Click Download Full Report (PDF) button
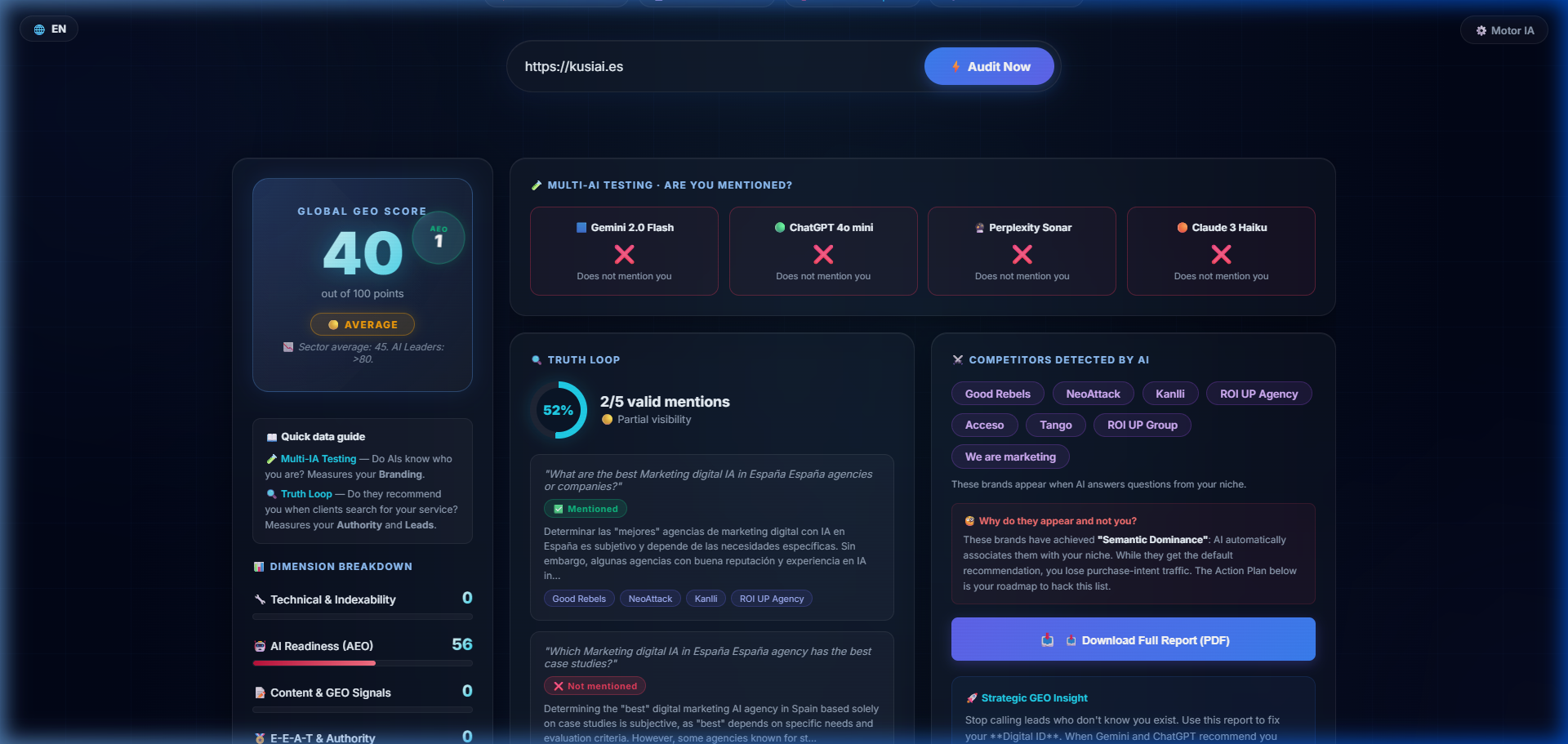Screen dimensions: 1568x744 [x=1134, y=639]
